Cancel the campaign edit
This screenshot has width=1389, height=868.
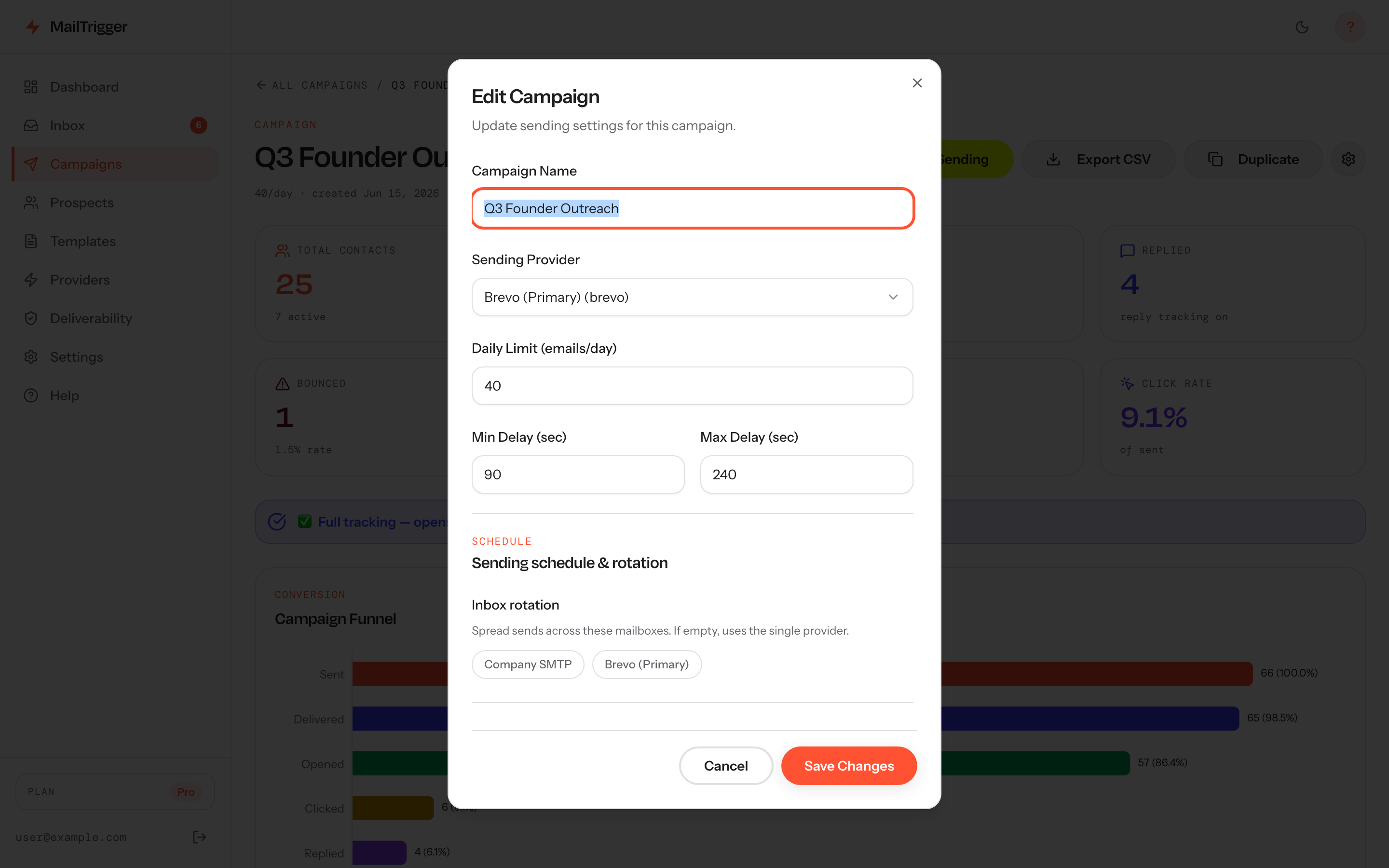(x=725, y=765)
